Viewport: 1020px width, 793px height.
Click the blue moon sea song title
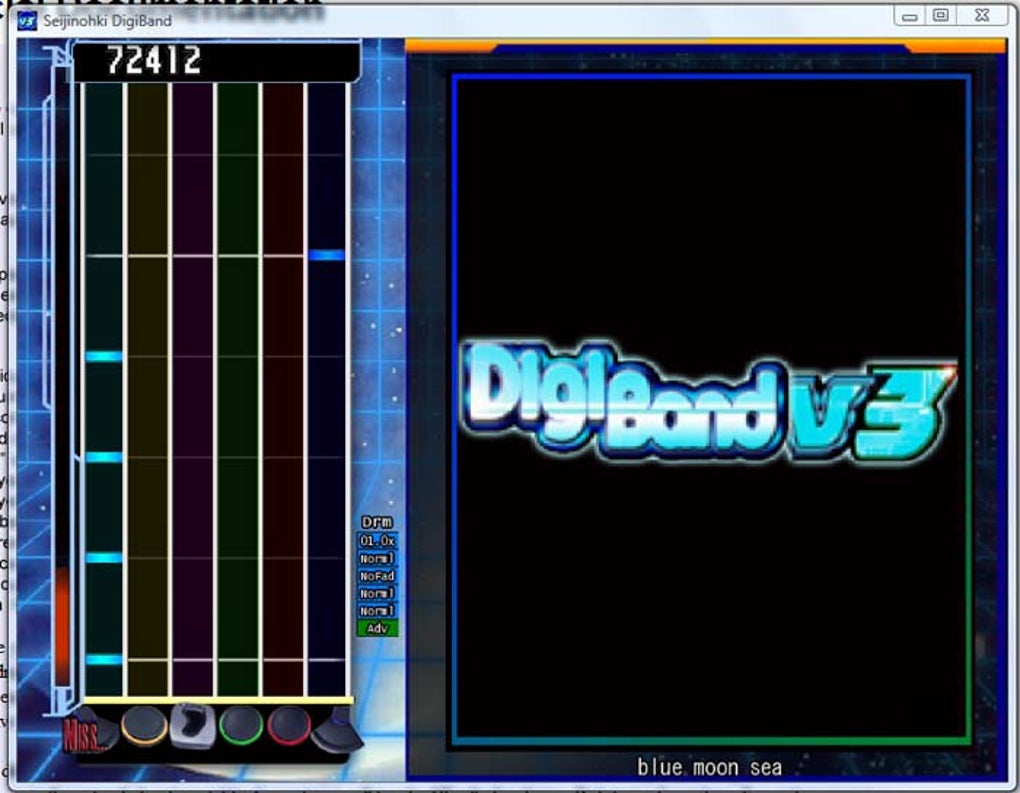[710, 767]
